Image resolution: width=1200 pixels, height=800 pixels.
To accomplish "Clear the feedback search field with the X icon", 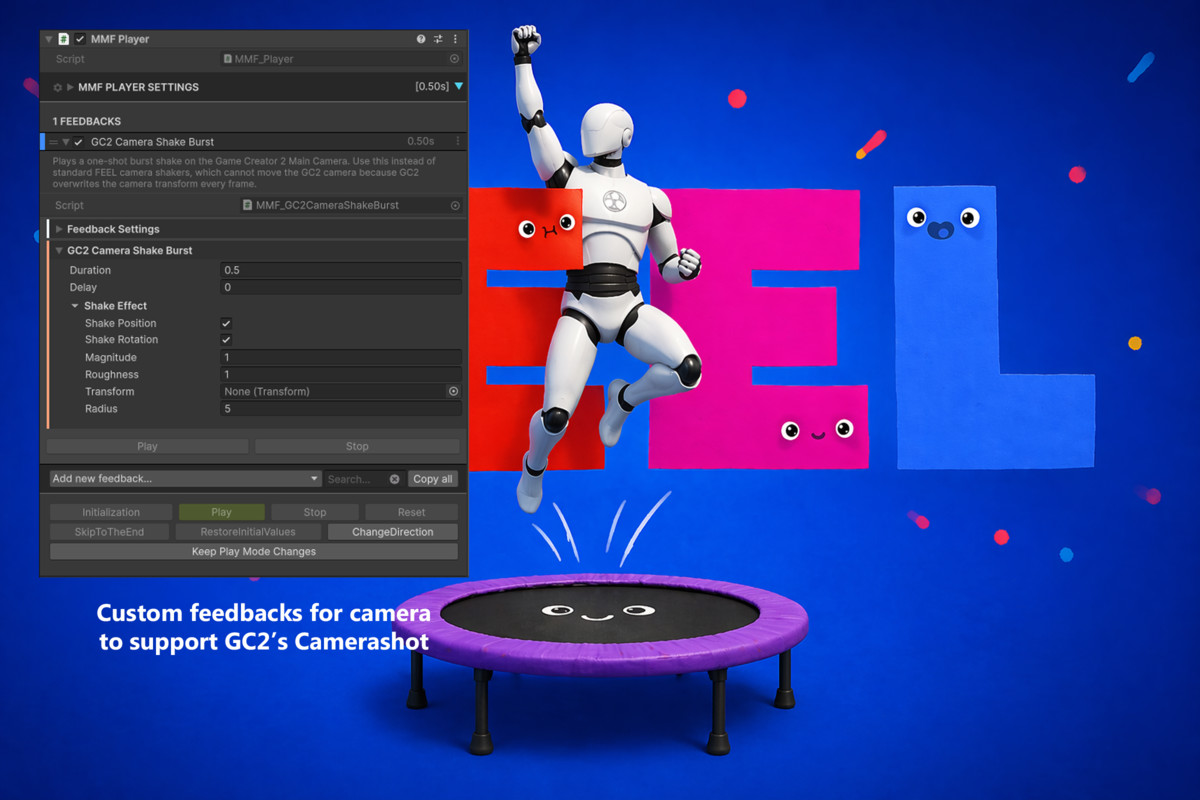I will (394, 479).
